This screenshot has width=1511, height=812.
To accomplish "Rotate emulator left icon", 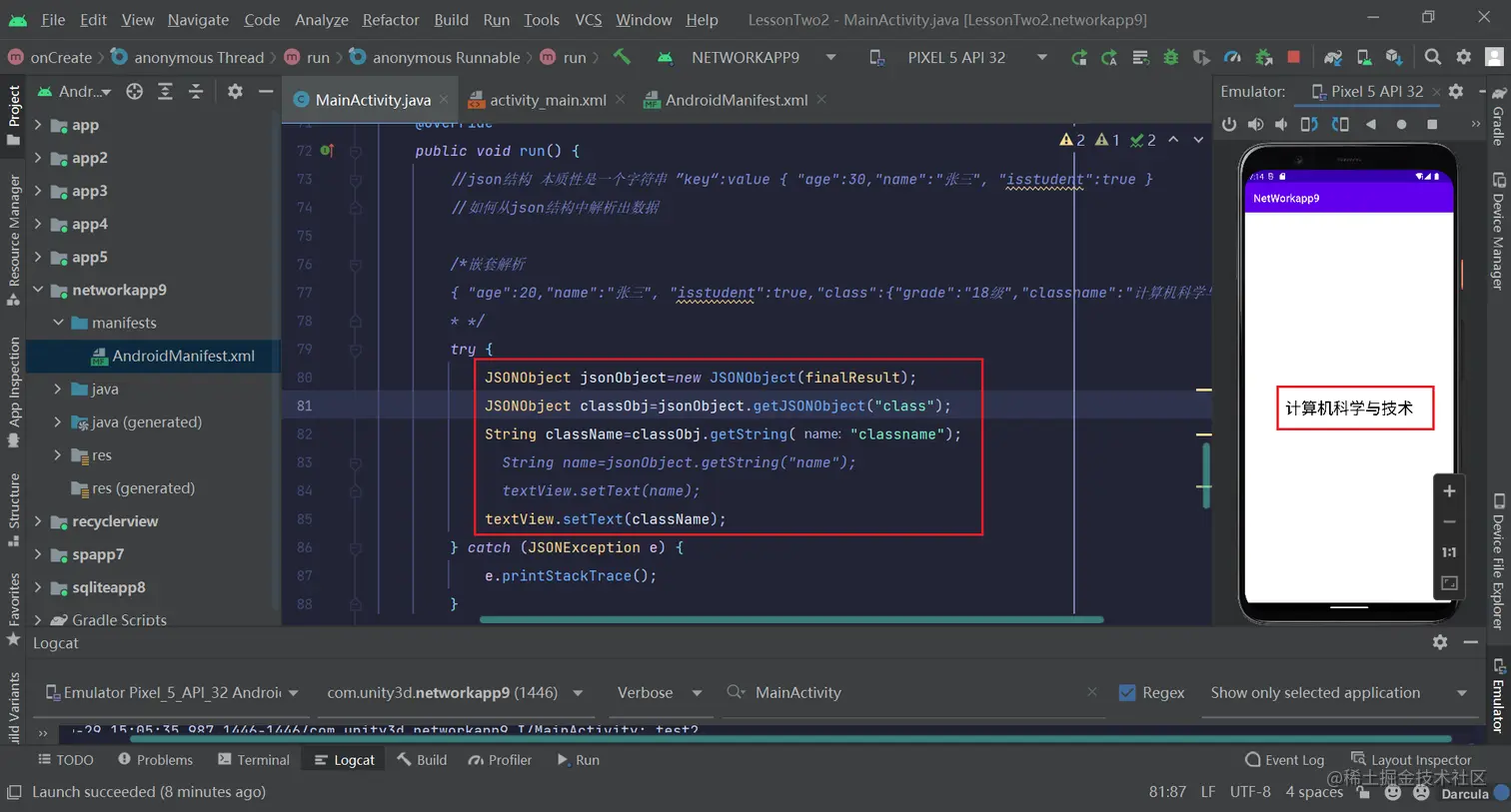I will 1309,124.
